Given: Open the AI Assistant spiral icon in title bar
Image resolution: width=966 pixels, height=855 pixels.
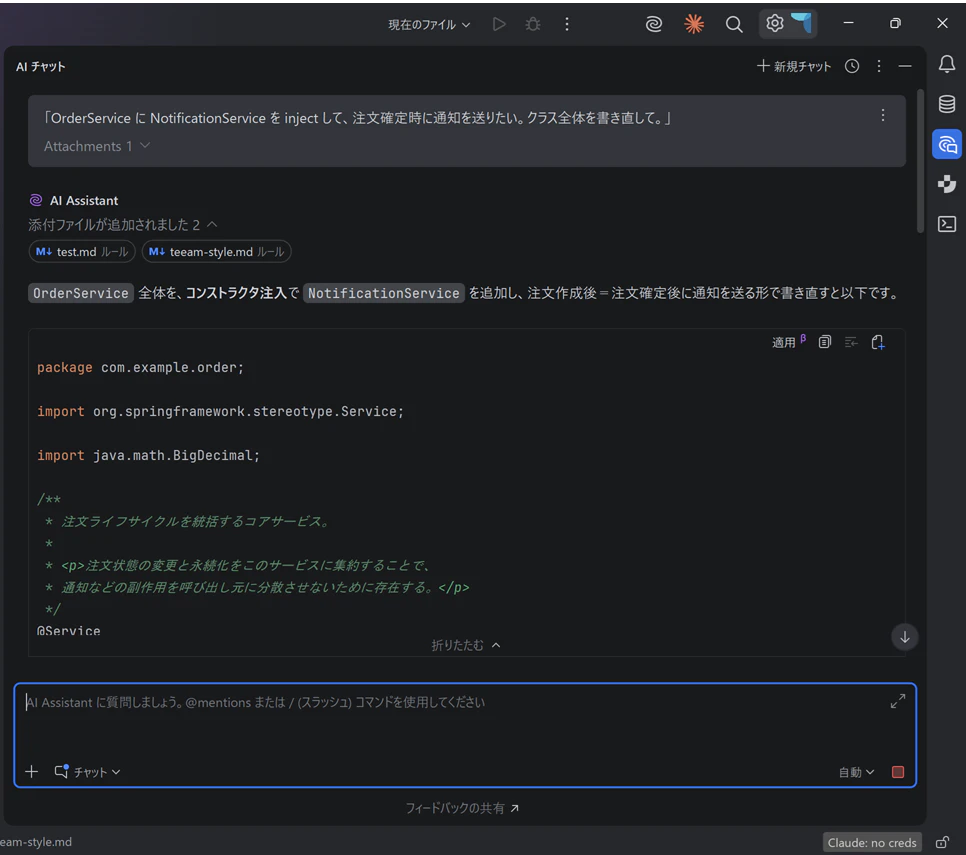Looking at the screenshot, I should coord(654,24).
